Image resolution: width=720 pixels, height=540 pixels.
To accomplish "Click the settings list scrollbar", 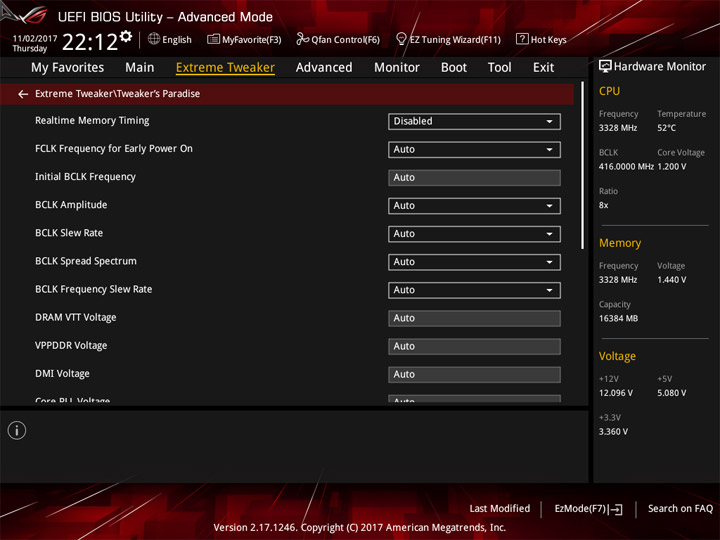I will click(583, 165).
